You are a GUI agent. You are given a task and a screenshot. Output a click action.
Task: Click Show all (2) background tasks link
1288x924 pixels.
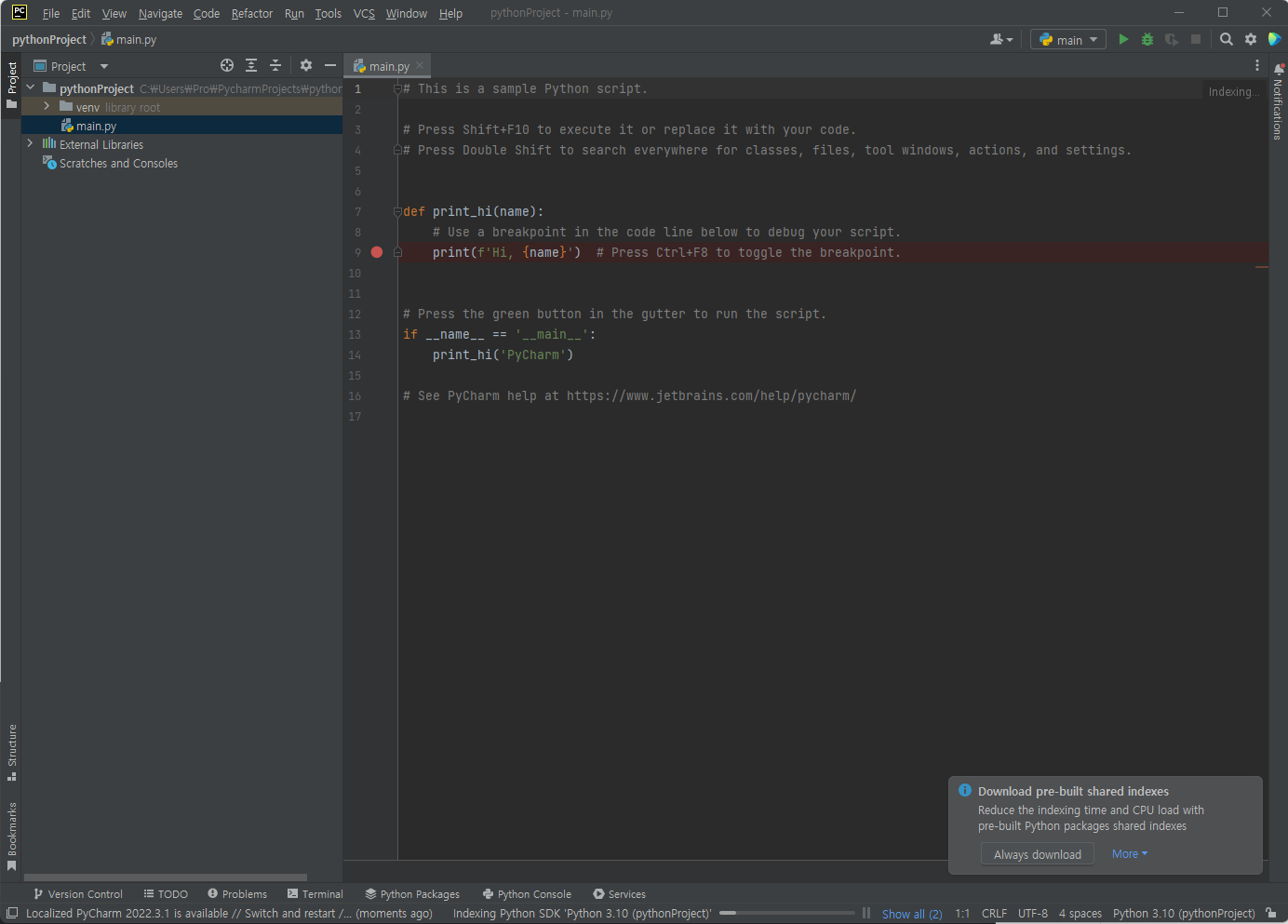coord(912,914)
